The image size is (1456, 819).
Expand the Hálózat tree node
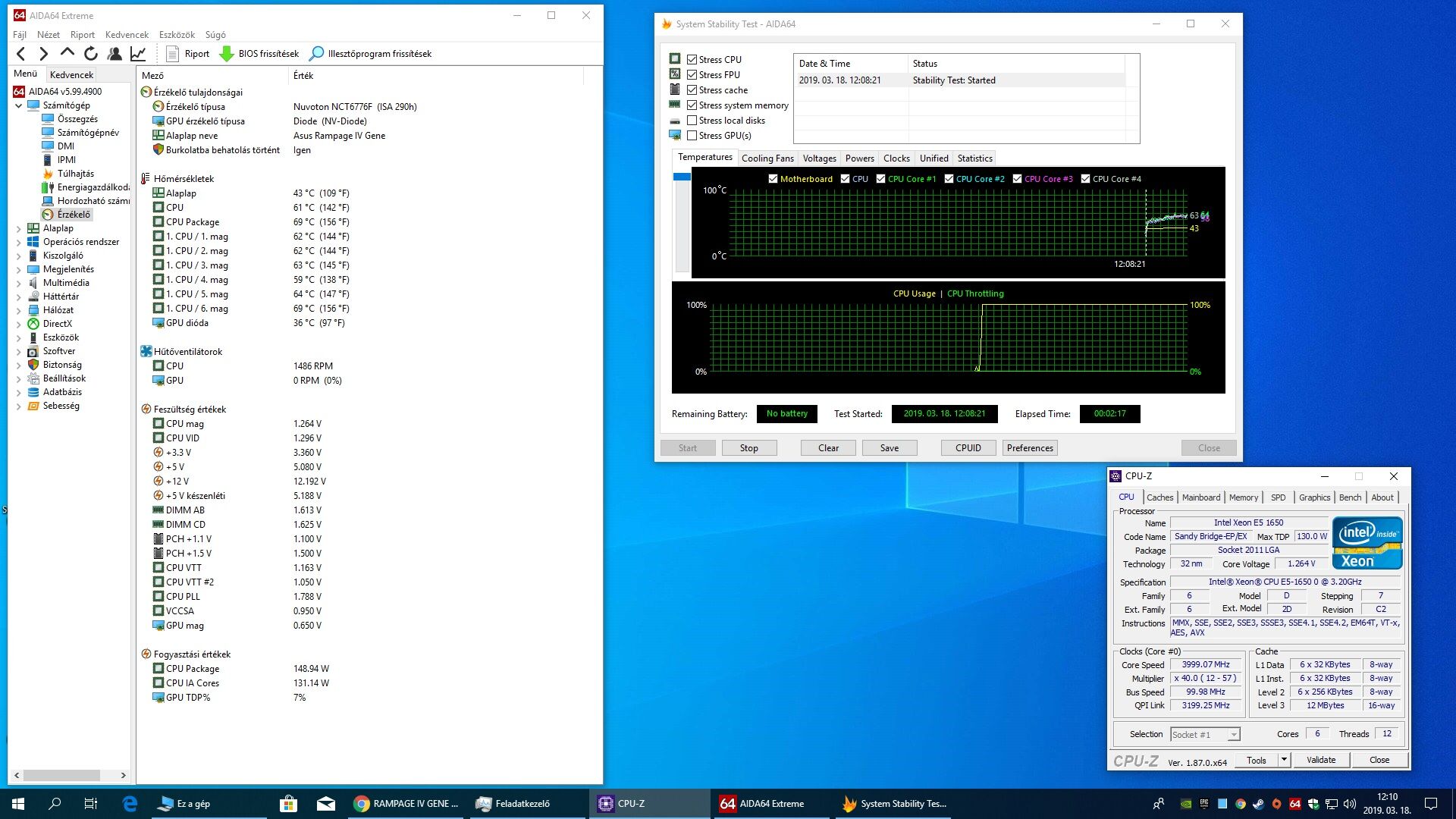click(19, 310)
